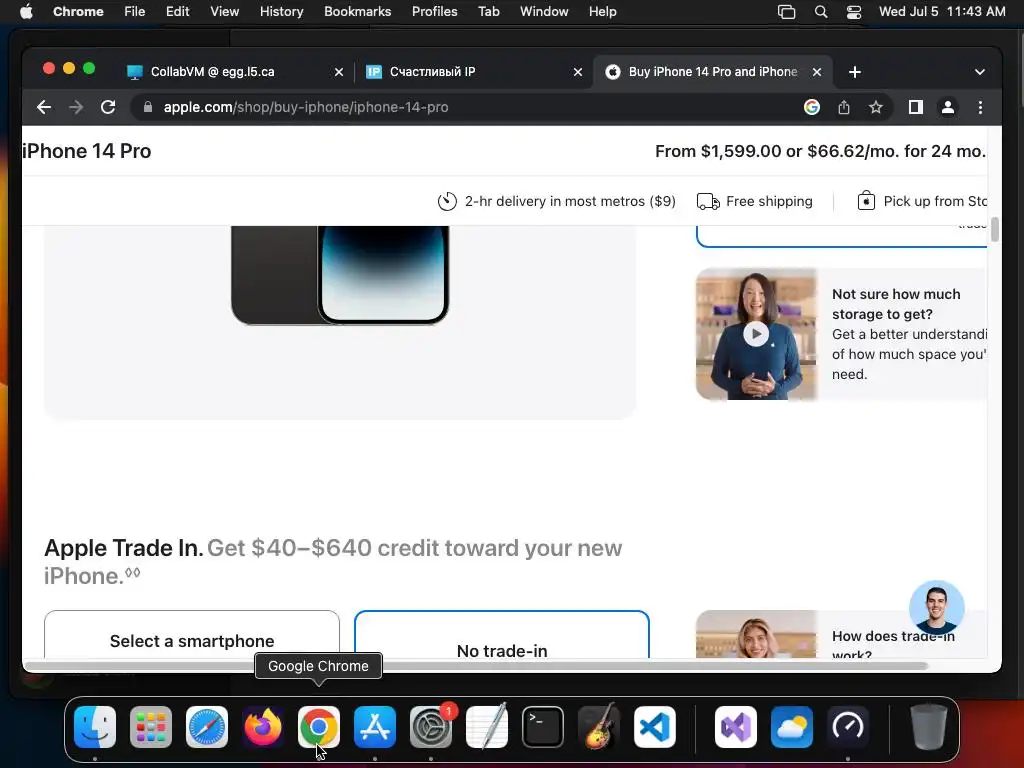Open the Weather app in dock
Image resolution: width=1024 pixels, height=768 pixels.
click(x=792, y=727)
